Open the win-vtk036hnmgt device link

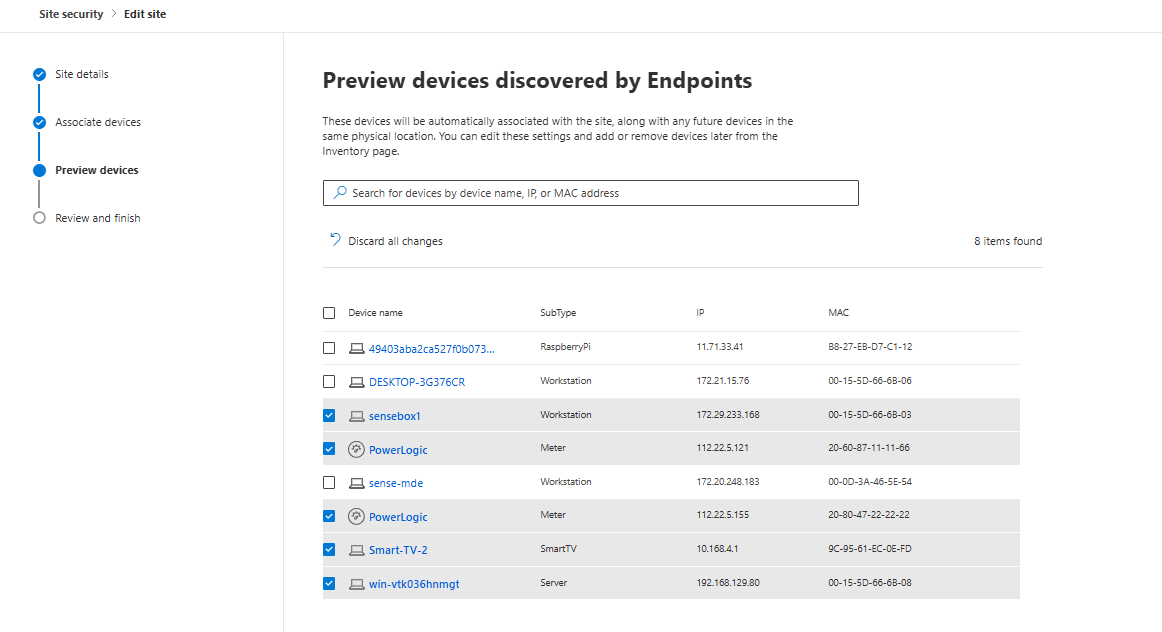pyautogui.click(x=414, y=584)
